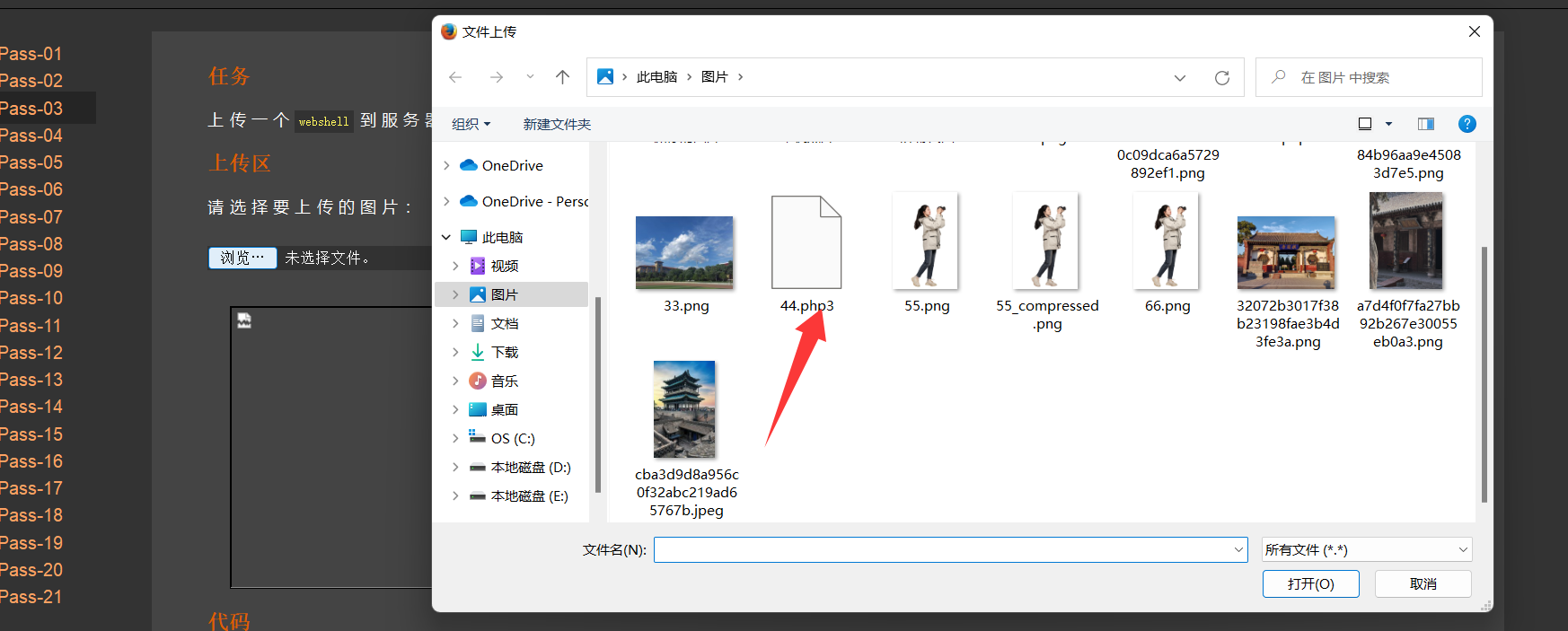Screen dimensions: 1568x631
Task: Click the 打开(O) button
Action: 1310,583
